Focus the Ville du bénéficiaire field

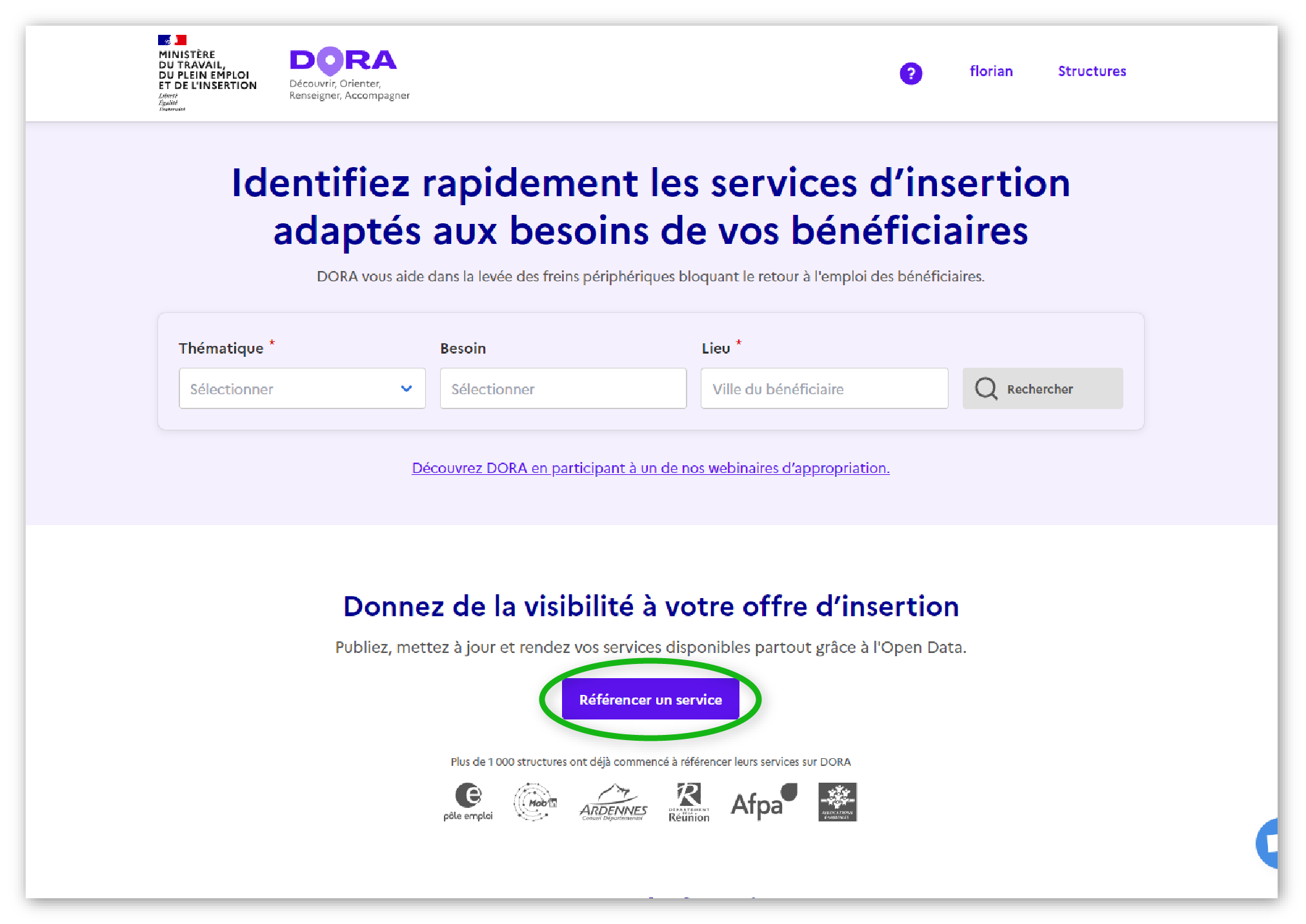point(824,388)
